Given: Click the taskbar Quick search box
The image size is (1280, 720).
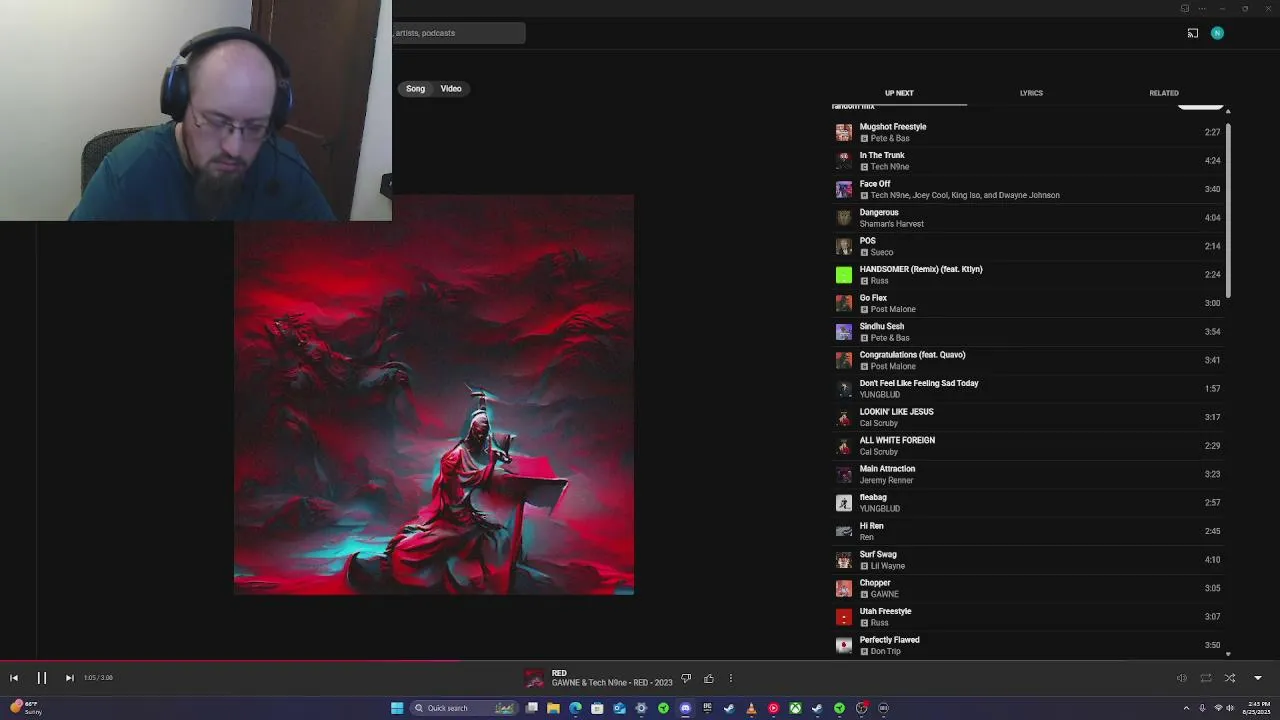Looking at the screenshot, I should (464, 708).
